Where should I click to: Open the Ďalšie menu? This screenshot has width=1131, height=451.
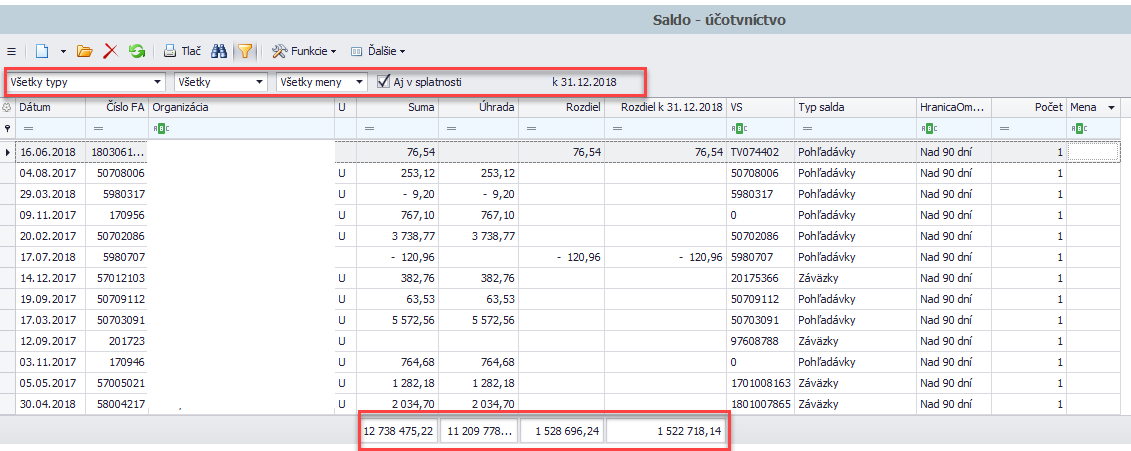[377, 51]
